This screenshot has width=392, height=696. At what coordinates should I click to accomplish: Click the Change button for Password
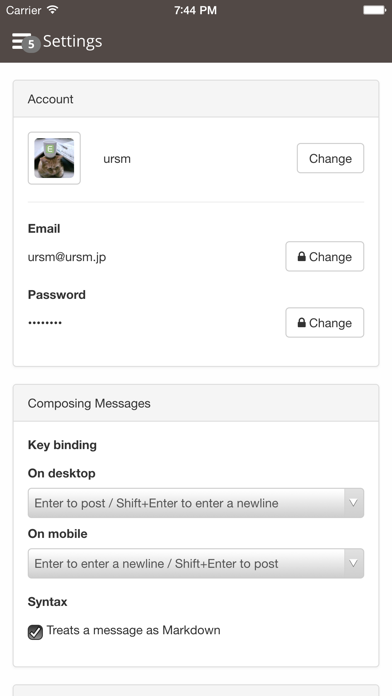click(x=325, y=322)
